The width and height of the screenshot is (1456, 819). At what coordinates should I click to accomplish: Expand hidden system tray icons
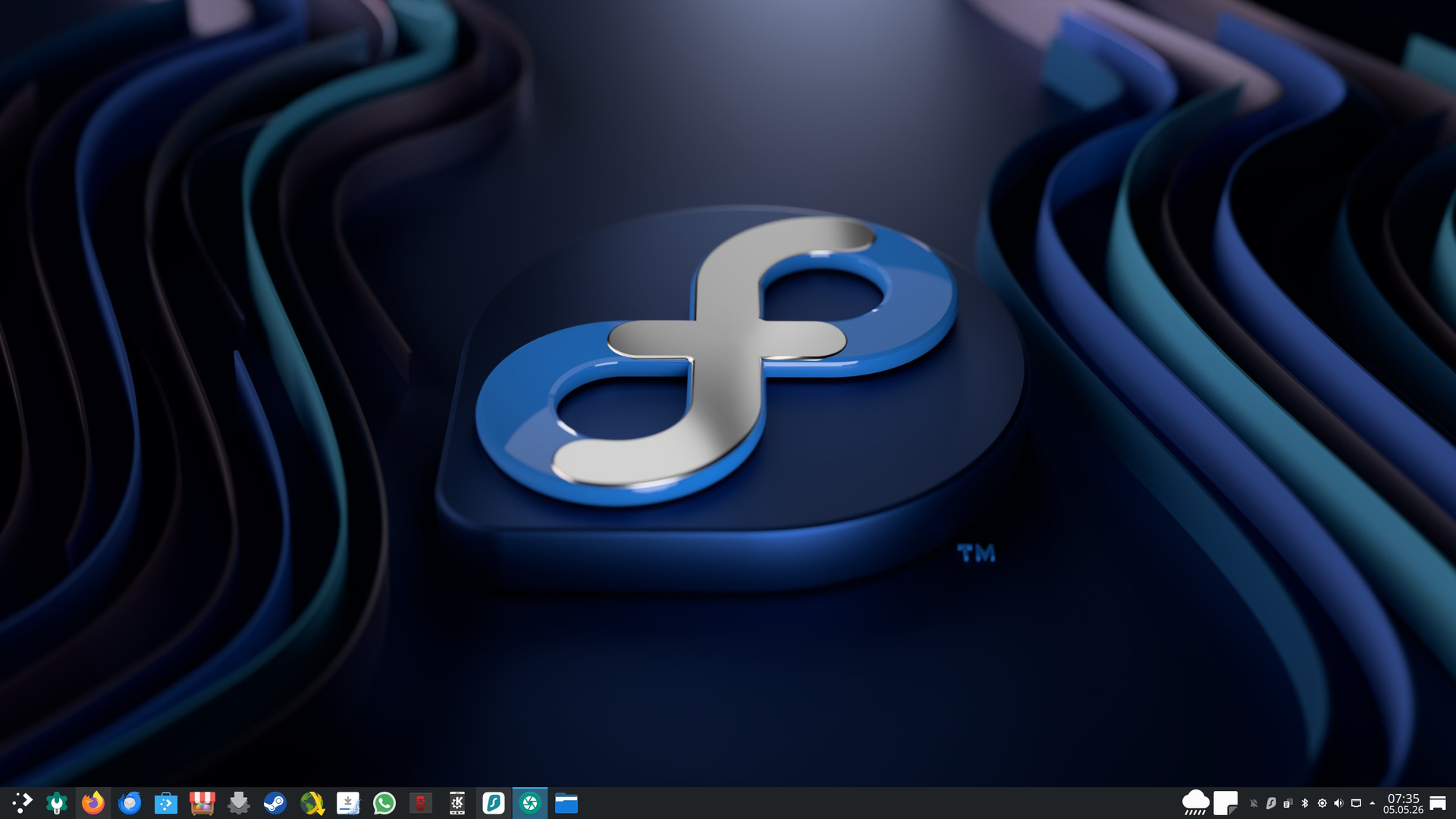(x=1373, y=803)
